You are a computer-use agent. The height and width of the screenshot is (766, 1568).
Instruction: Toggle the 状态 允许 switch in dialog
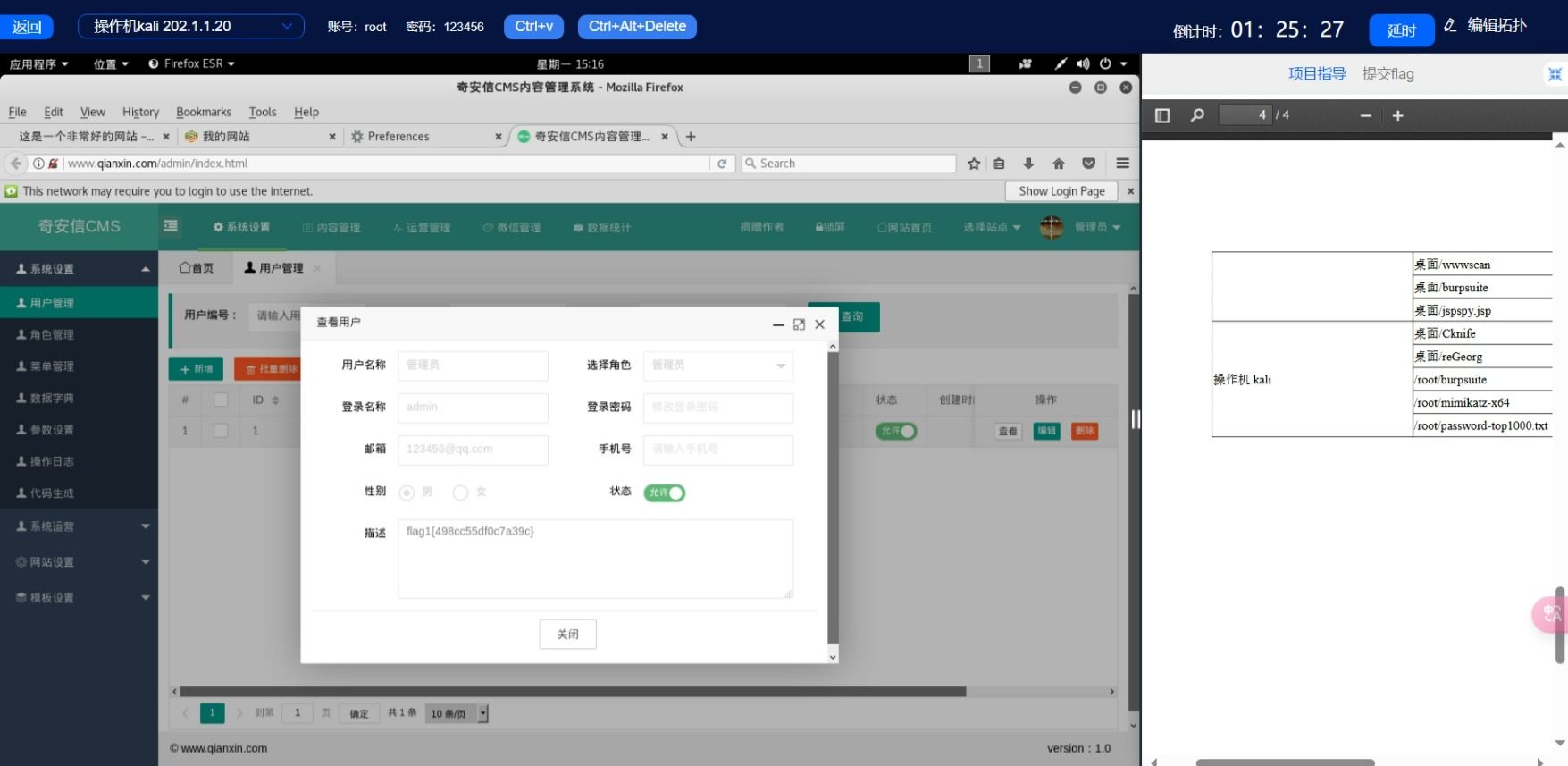(x=664, y=492)
